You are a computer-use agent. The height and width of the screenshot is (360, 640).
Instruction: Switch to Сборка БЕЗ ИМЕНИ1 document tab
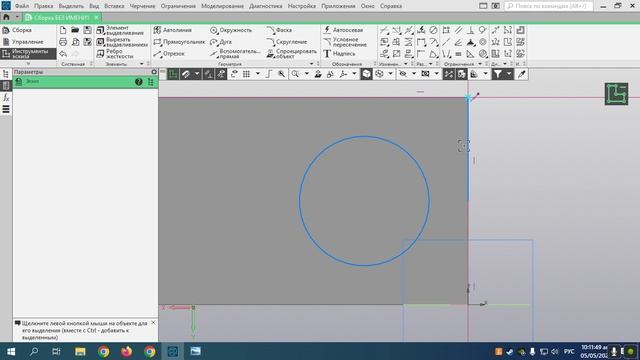pos(61,18)
